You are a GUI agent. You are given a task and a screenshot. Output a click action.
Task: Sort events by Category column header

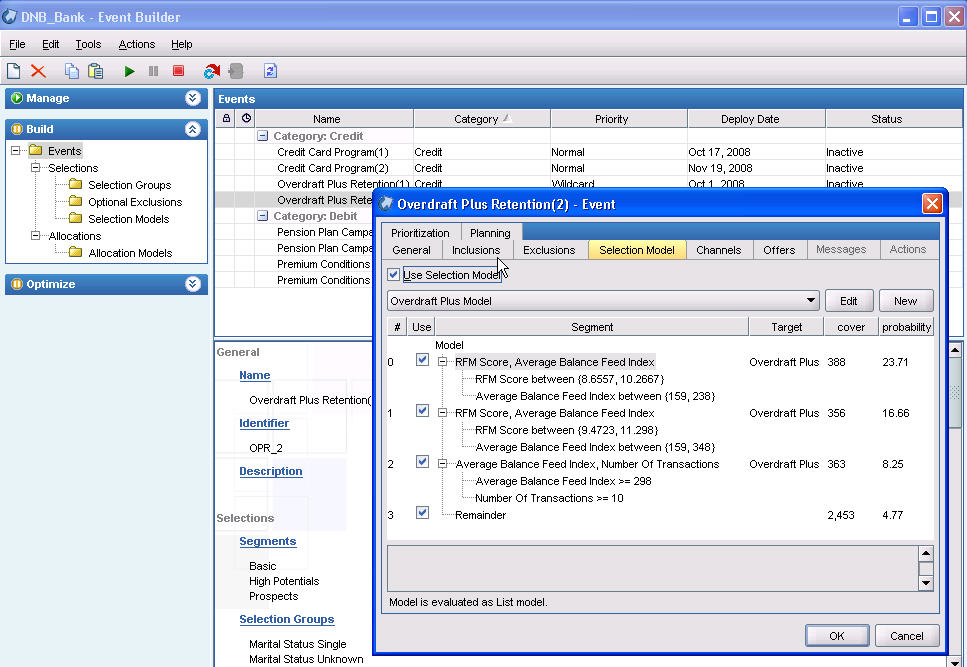click(482, 119)
